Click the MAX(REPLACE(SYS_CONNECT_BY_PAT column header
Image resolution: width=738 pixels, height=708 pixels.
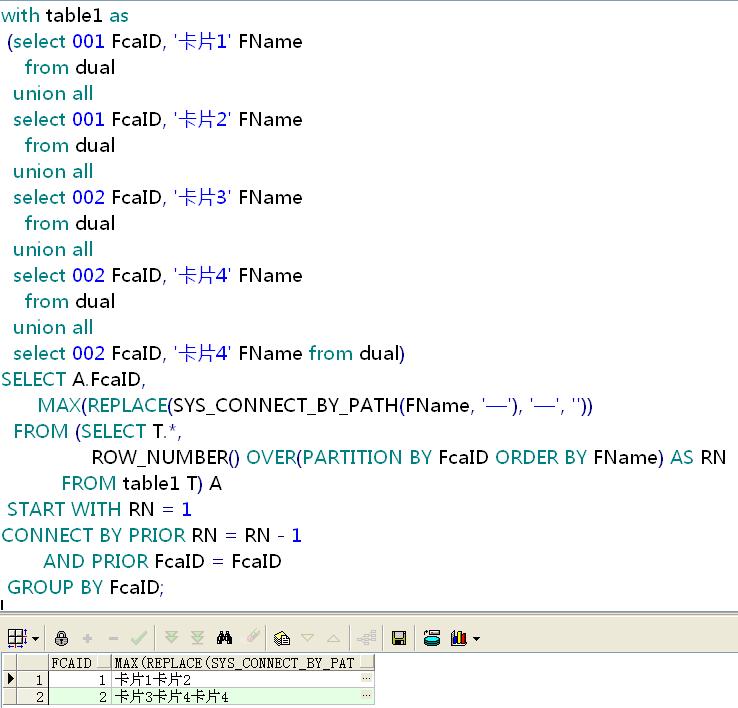tap(242, 663)
